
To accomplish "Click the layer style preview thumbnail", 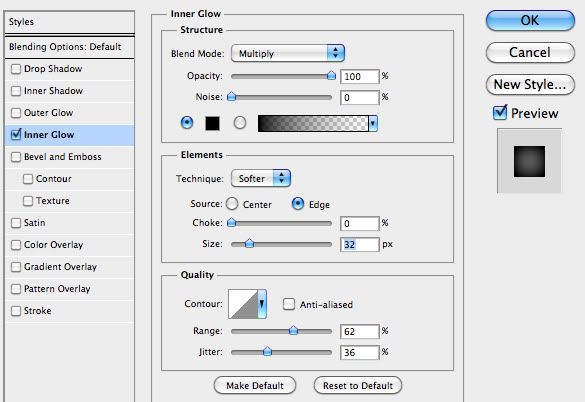I will pyautogui.click(x=529, y=161).
